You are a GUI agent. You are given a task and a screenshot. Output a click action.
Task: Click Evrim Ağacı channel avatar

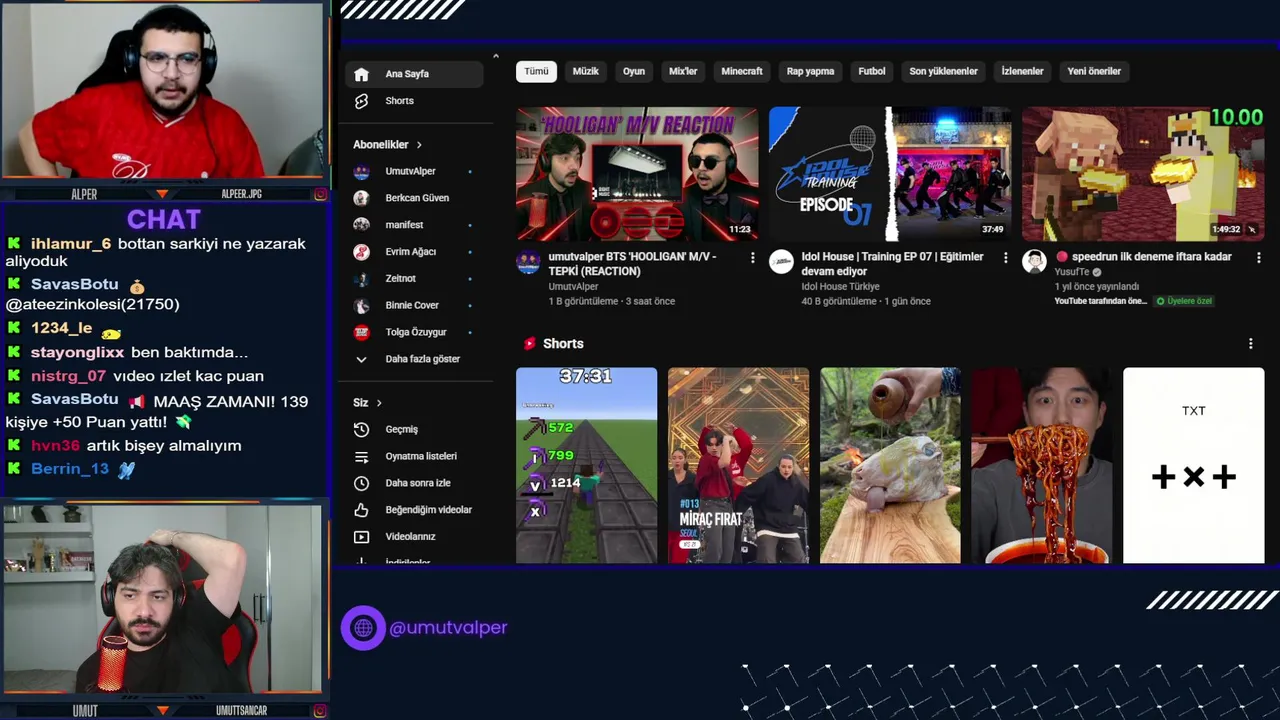[362, 252]
